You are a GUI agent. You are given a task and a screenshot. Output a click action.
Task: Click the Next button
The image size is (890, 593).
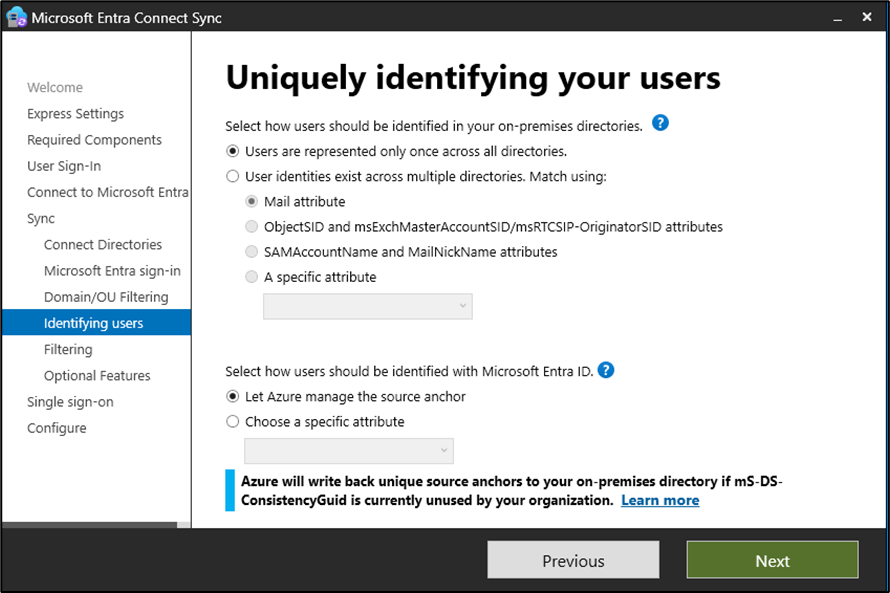click(772, 561)
